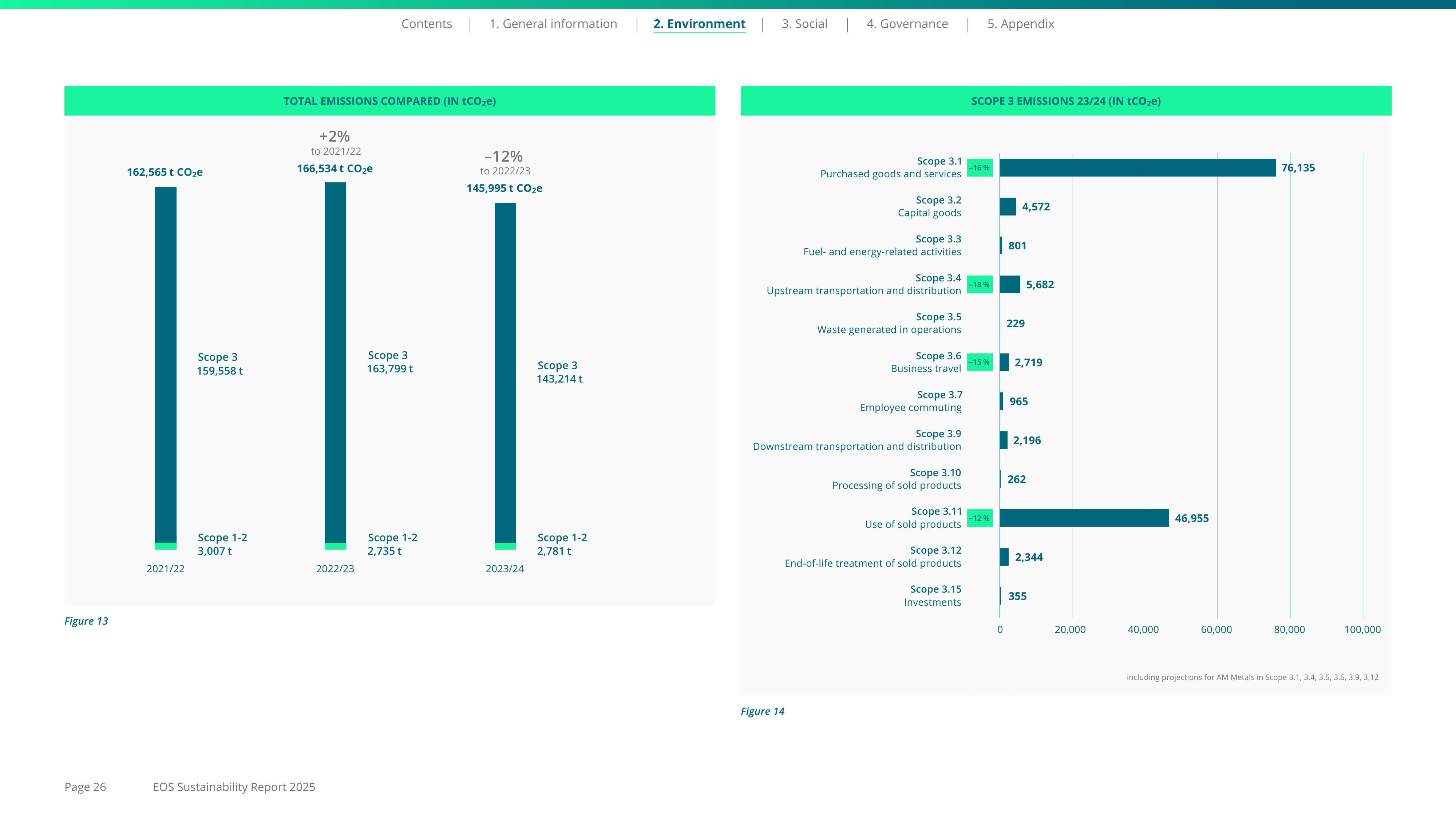Select the 166,534 t CO2e total label
The width and height of the screenshot is (1456, 819).
tap(335, 169)
